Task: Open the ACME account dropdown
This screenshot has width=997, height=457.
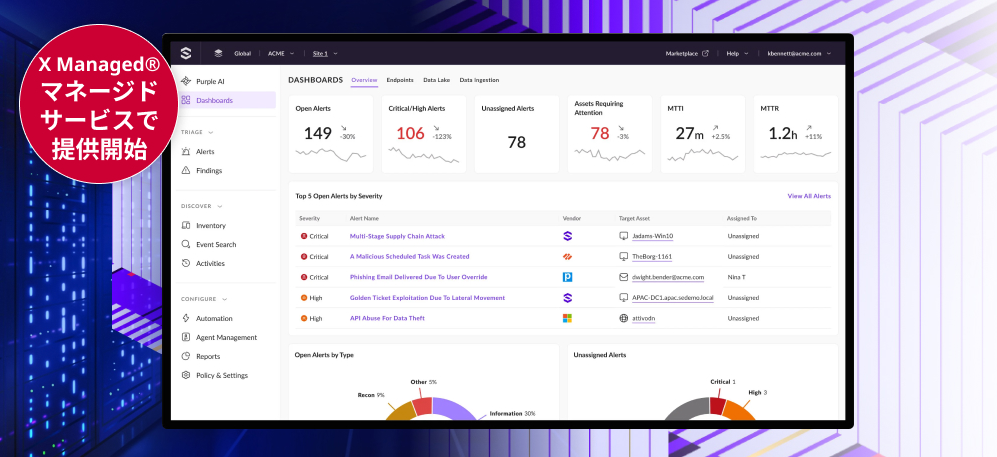Action: pyautogui.click(x=280, y=53)
